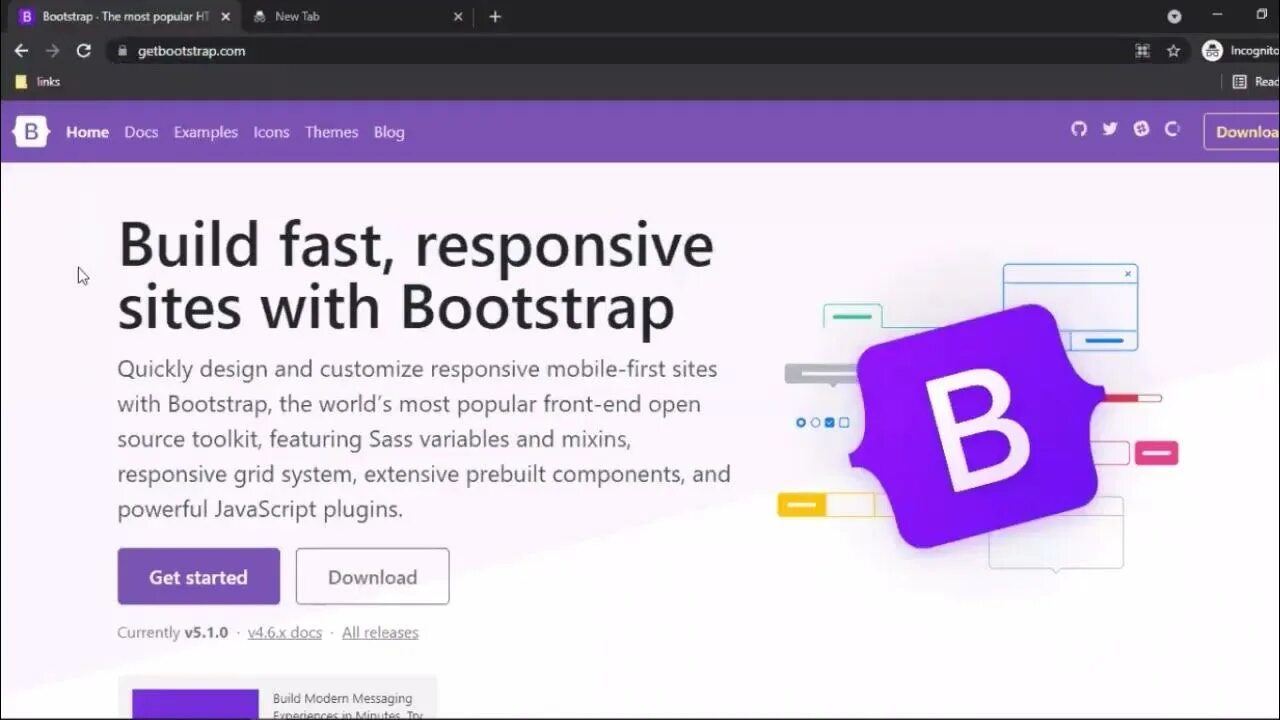This screenshot has height=720, width=1280.
Task: Open the v4.6.x docs link
Action: pos(285,632)
